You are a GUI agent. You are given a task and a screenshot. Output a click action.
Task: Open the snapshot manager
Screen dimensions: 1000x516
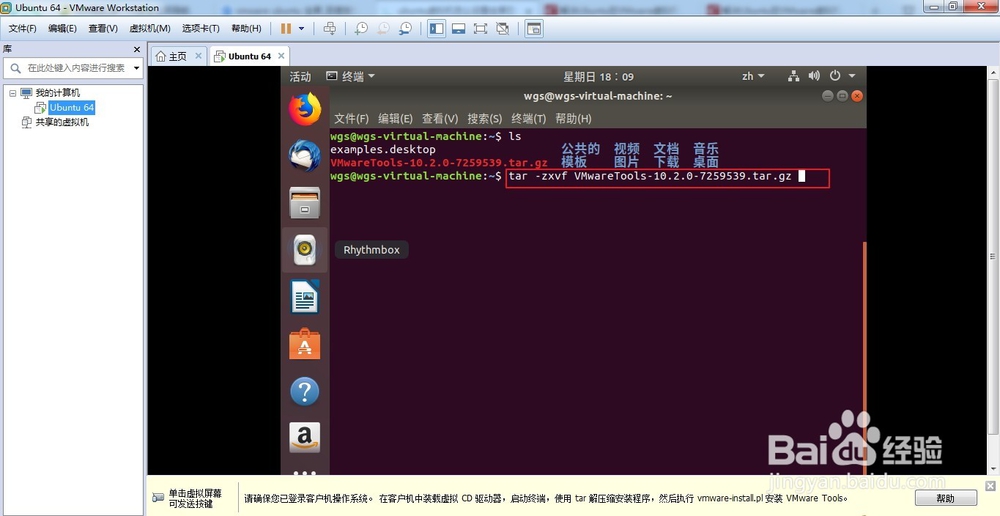(406, 29)
